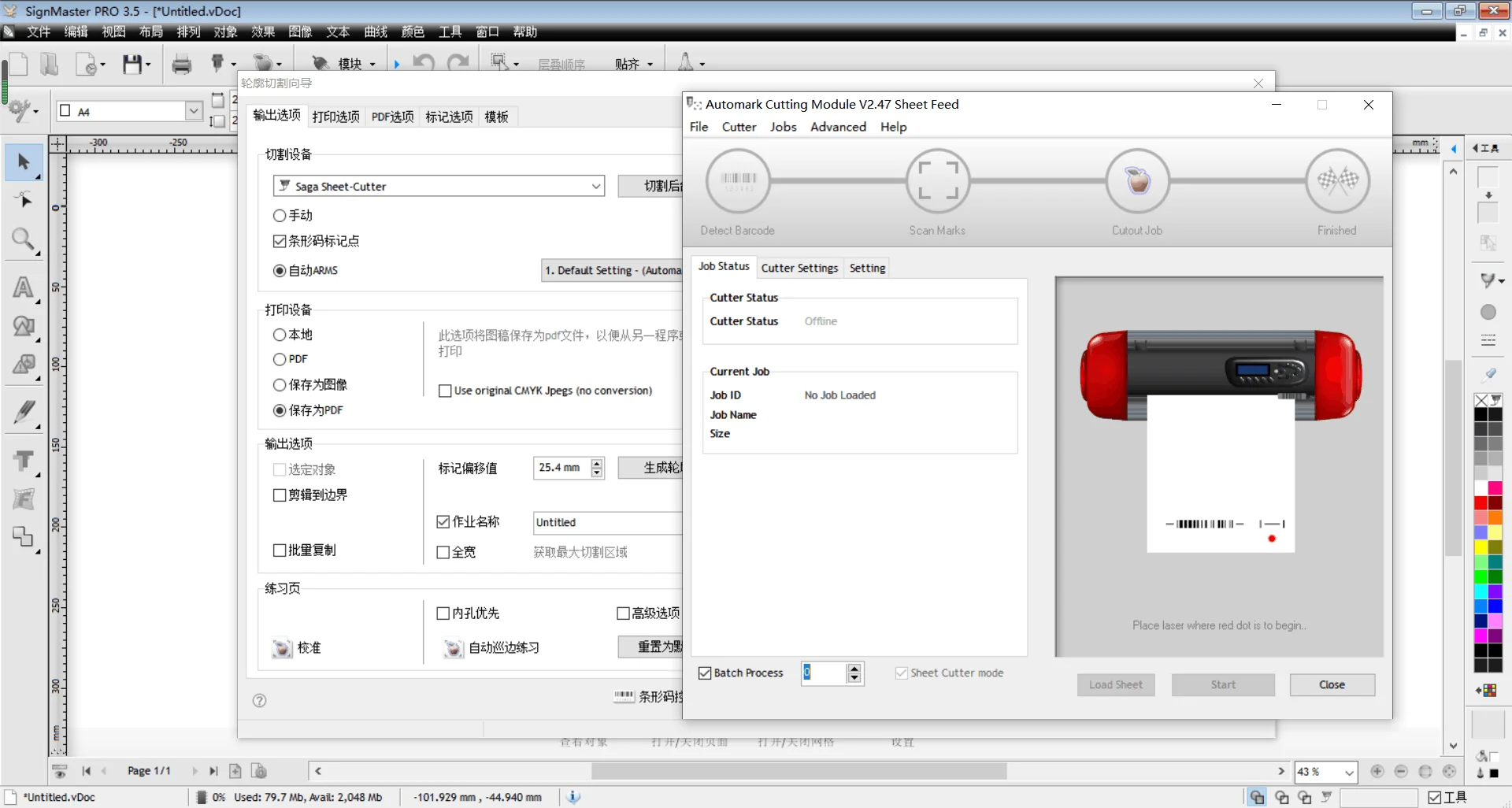1512x808 pixels.
Task: Open the A4 page size dropdown
Action: pos(194,111)
